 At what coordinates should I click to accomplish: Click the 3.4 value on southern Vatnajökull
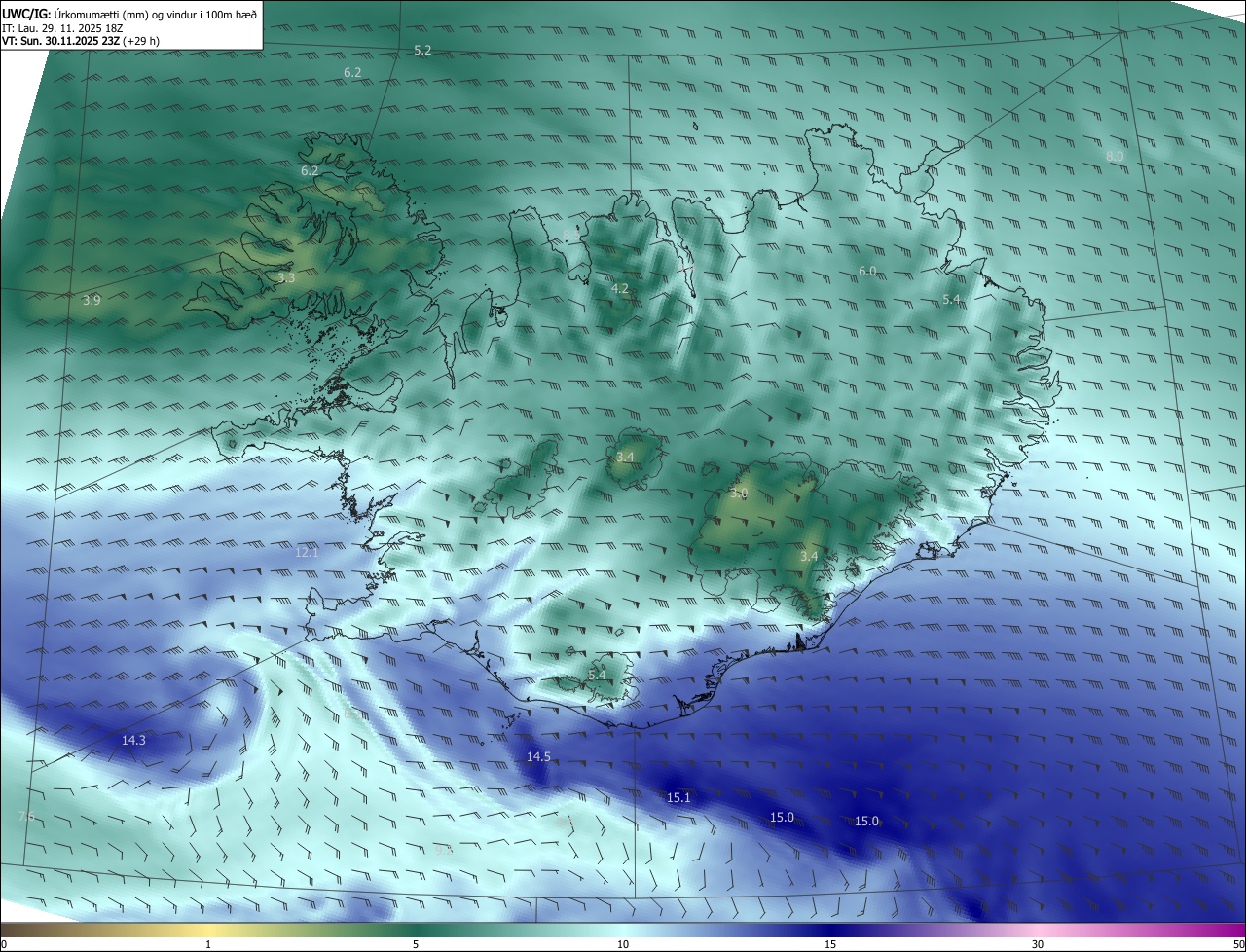point(809,556)
